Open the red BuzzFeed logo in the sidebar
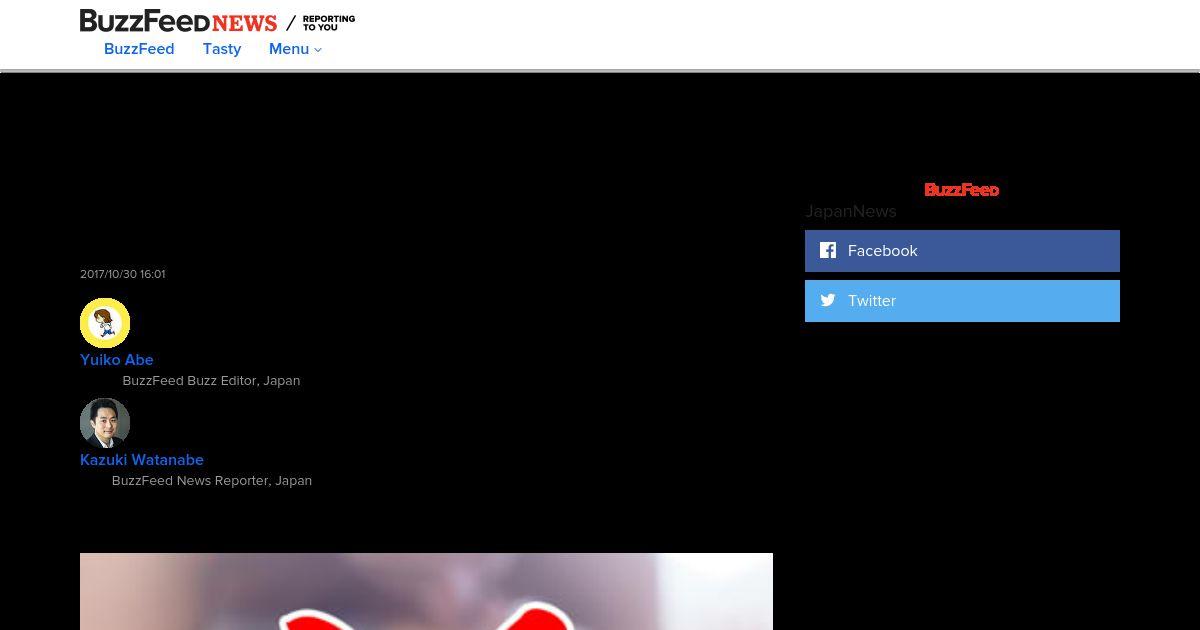Viewport: 1200px width, 630px height. click(x=962, y=190)
